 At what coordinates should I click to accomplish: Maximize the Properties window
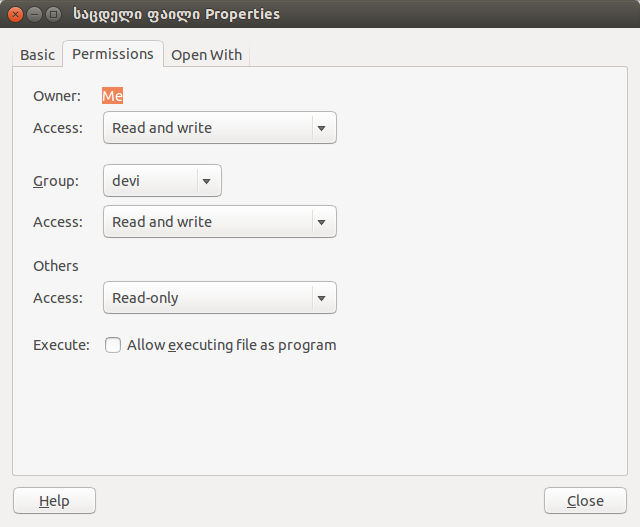click(x=53, y=15)
